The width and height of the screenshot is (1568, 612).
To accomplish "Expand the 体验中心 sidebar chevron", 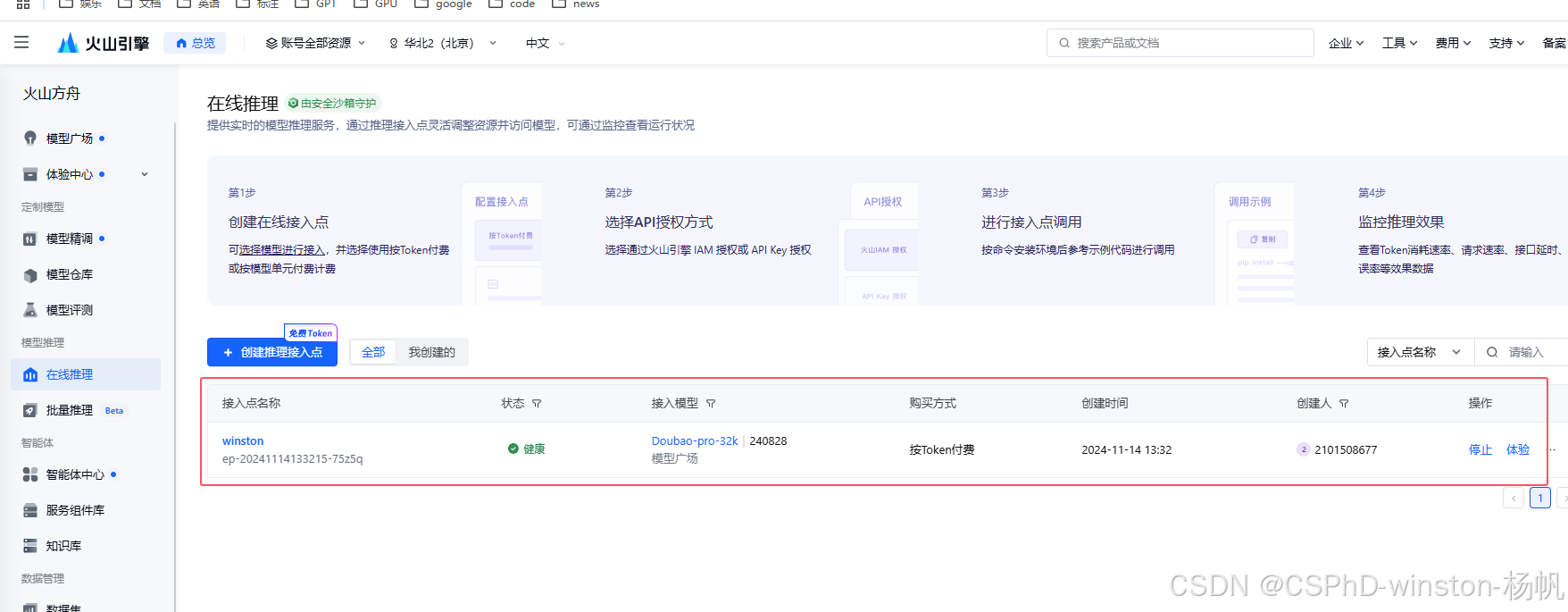I will [145, 174].
